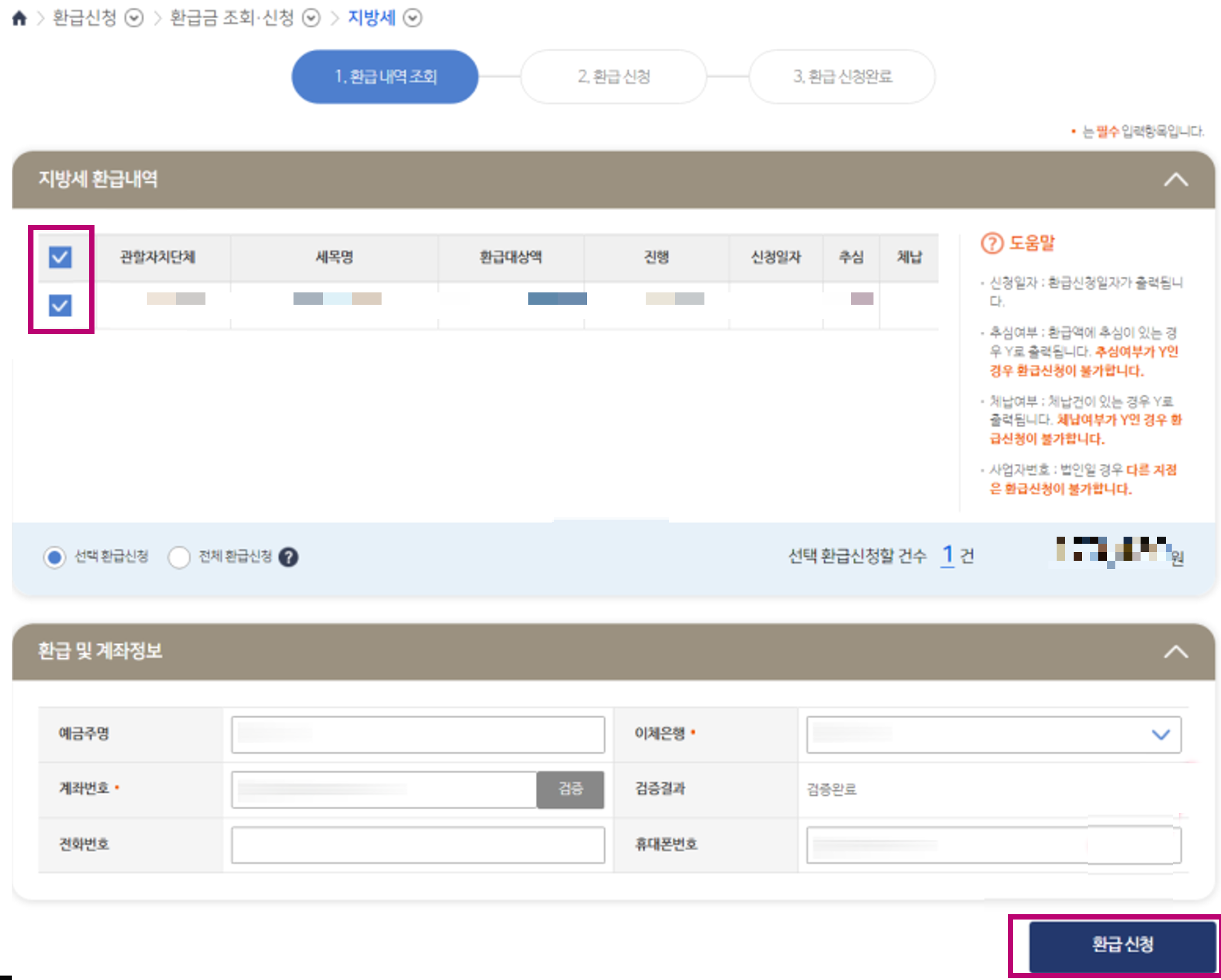
Task: Go to step 2. 환급 신청
Action: click(613, 77)
